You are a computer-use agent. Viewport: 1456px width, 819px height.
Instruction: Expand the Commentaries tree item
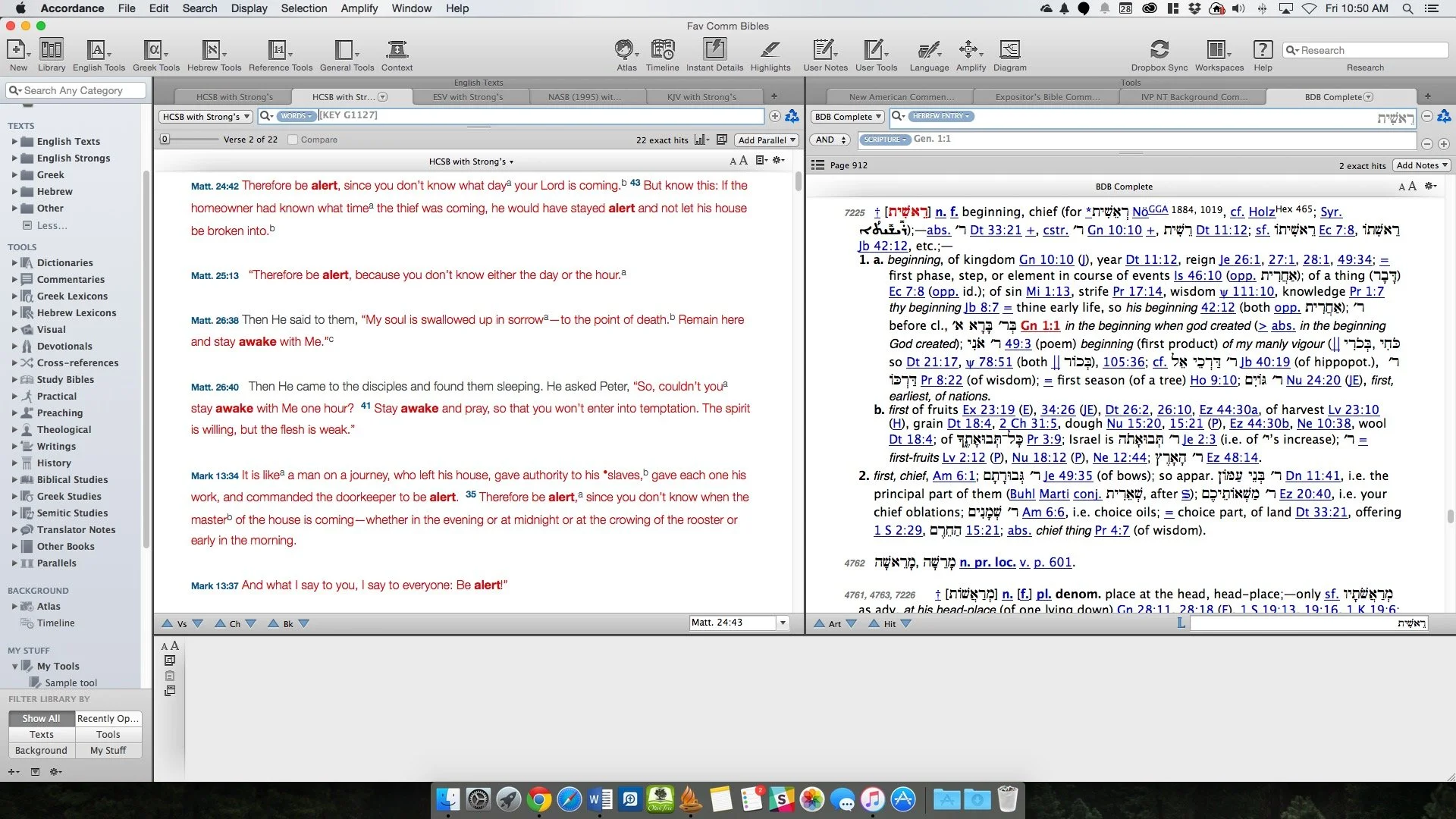14,279
